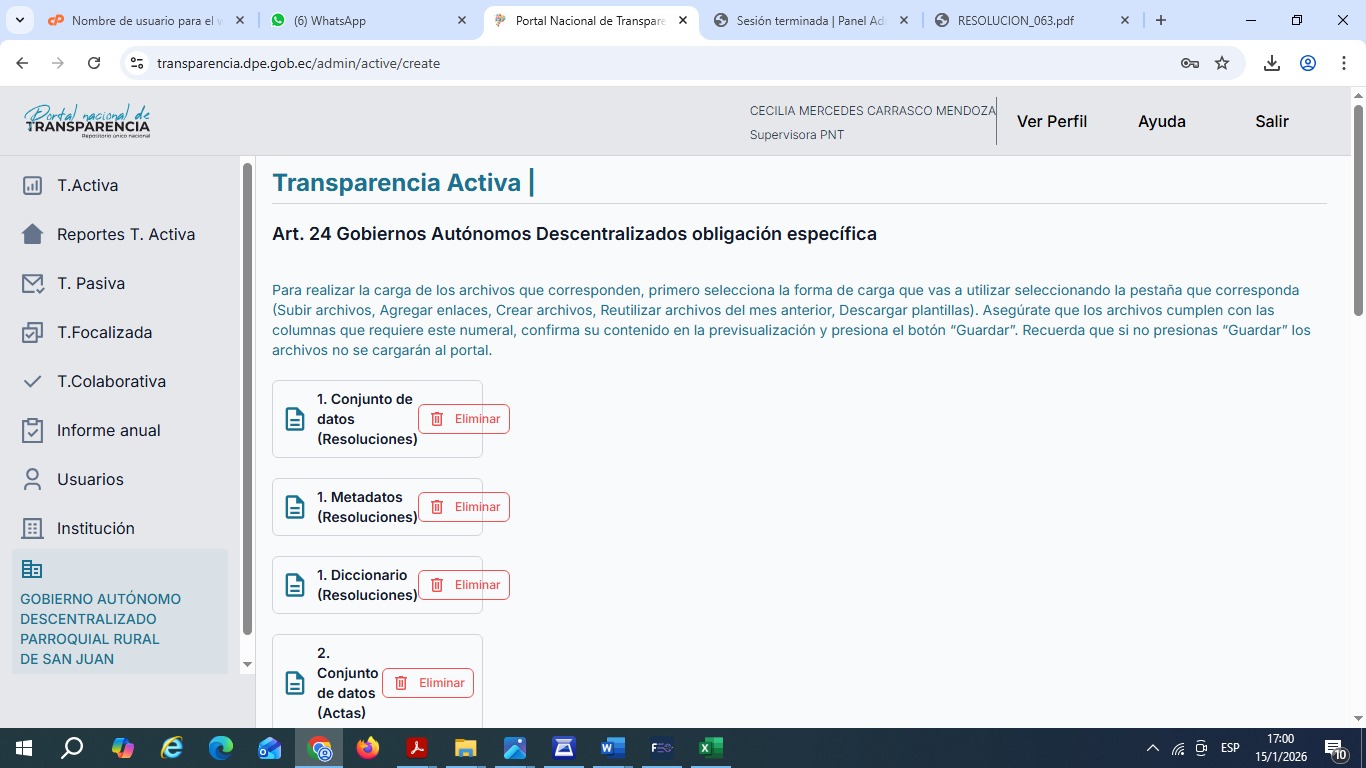This screenshot has width=1366, height=768.
Task: Click the Ayuda link
Action: pyautogui.click(x=1161, y=121)
